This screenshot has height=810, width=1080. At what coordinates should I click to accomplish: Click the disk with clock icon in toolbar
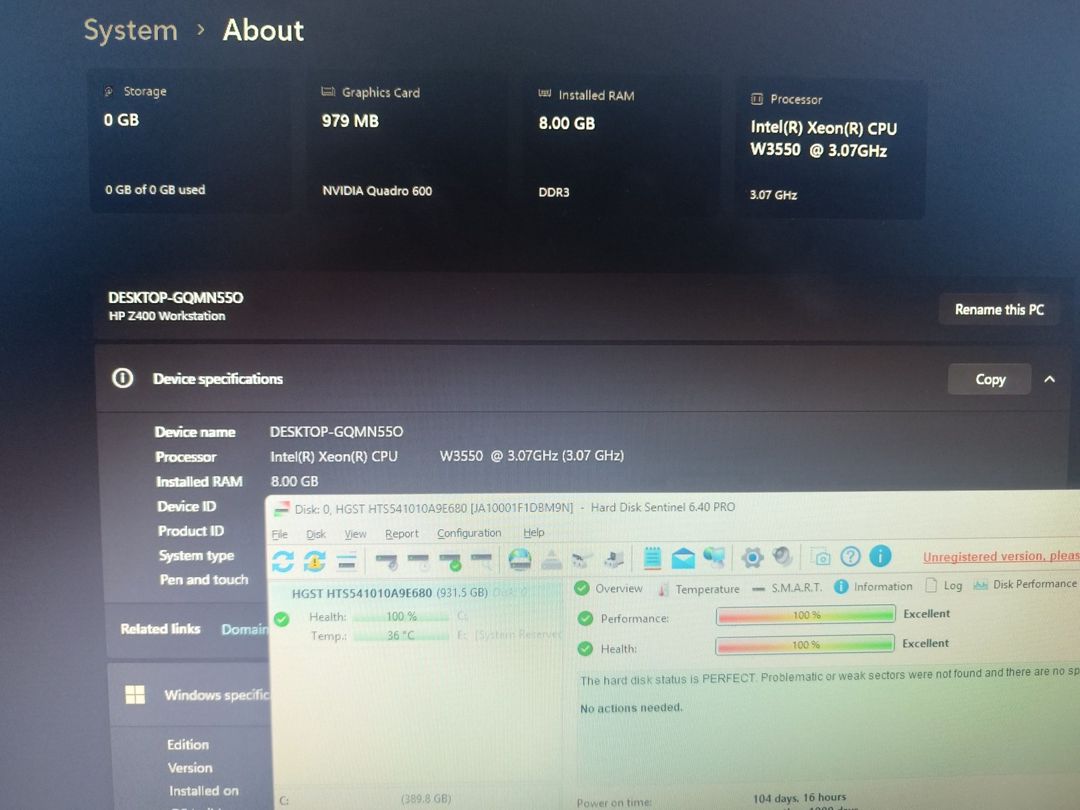pyautogui.click(x=418, y=561)
